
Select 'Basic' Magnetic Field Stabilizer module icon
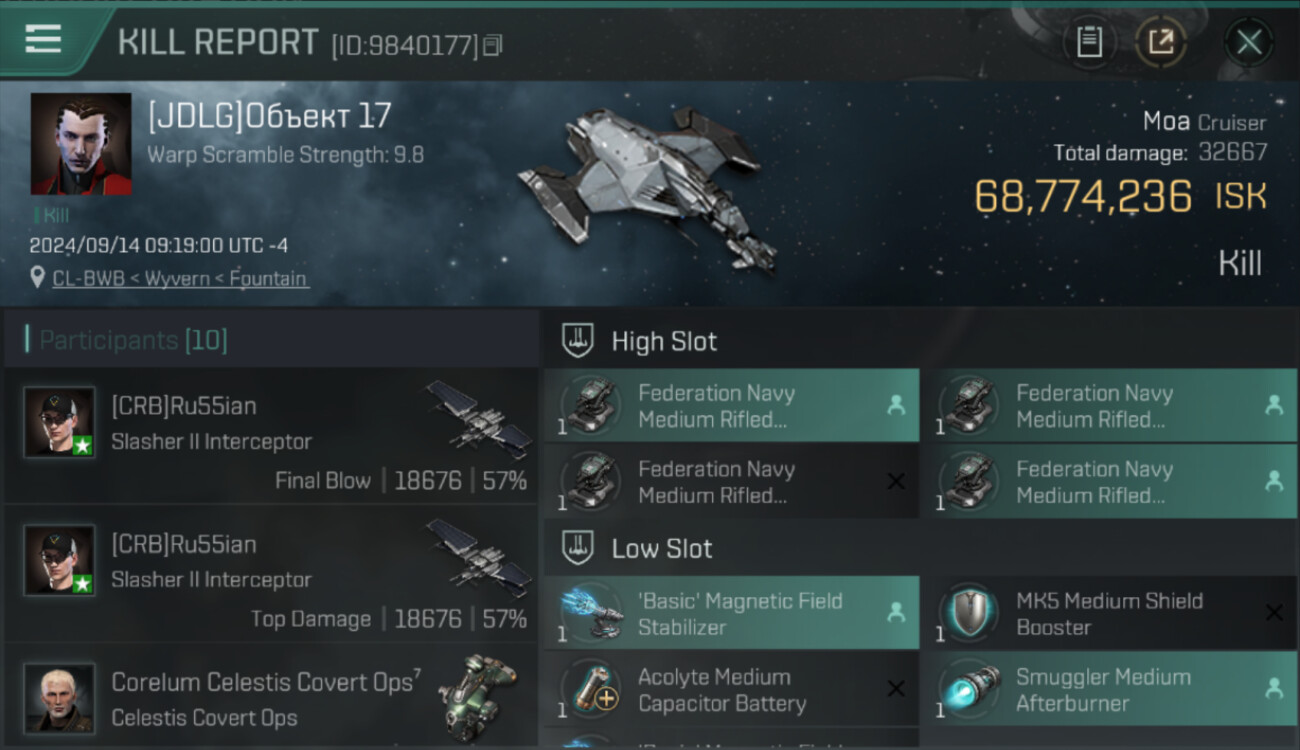point(592,613)
